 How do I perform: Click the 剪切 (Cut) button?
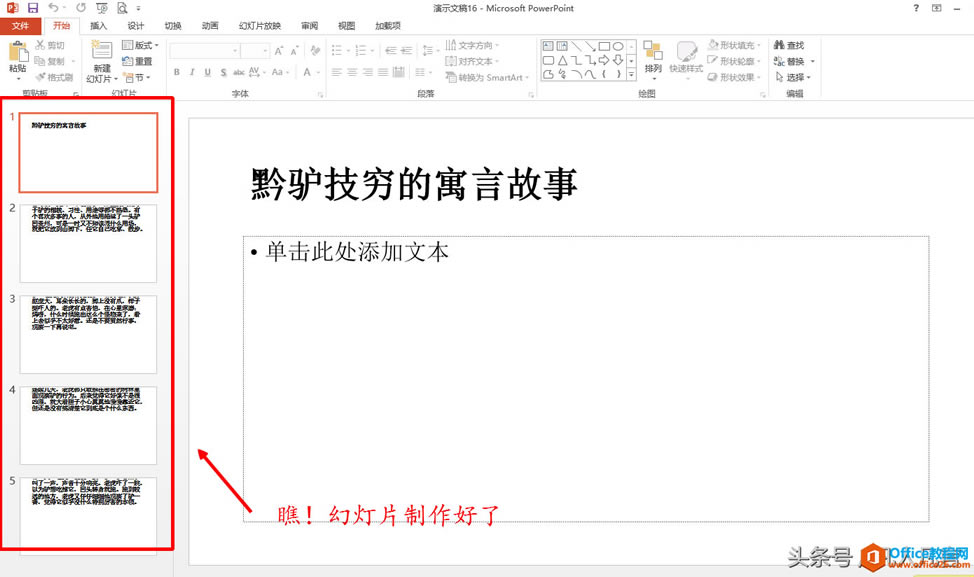click(x=50, y=45)
